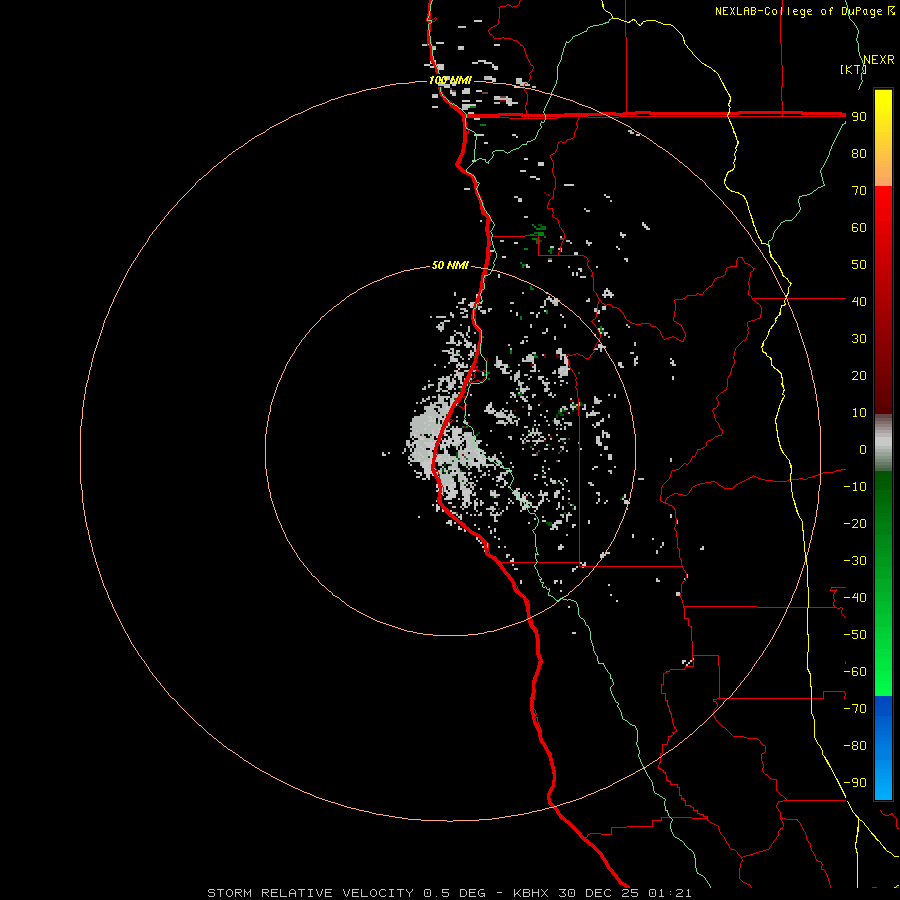900x900 pixels.
Task: Click the 0 value on velocity scale
Action: [x=863, y=449]
